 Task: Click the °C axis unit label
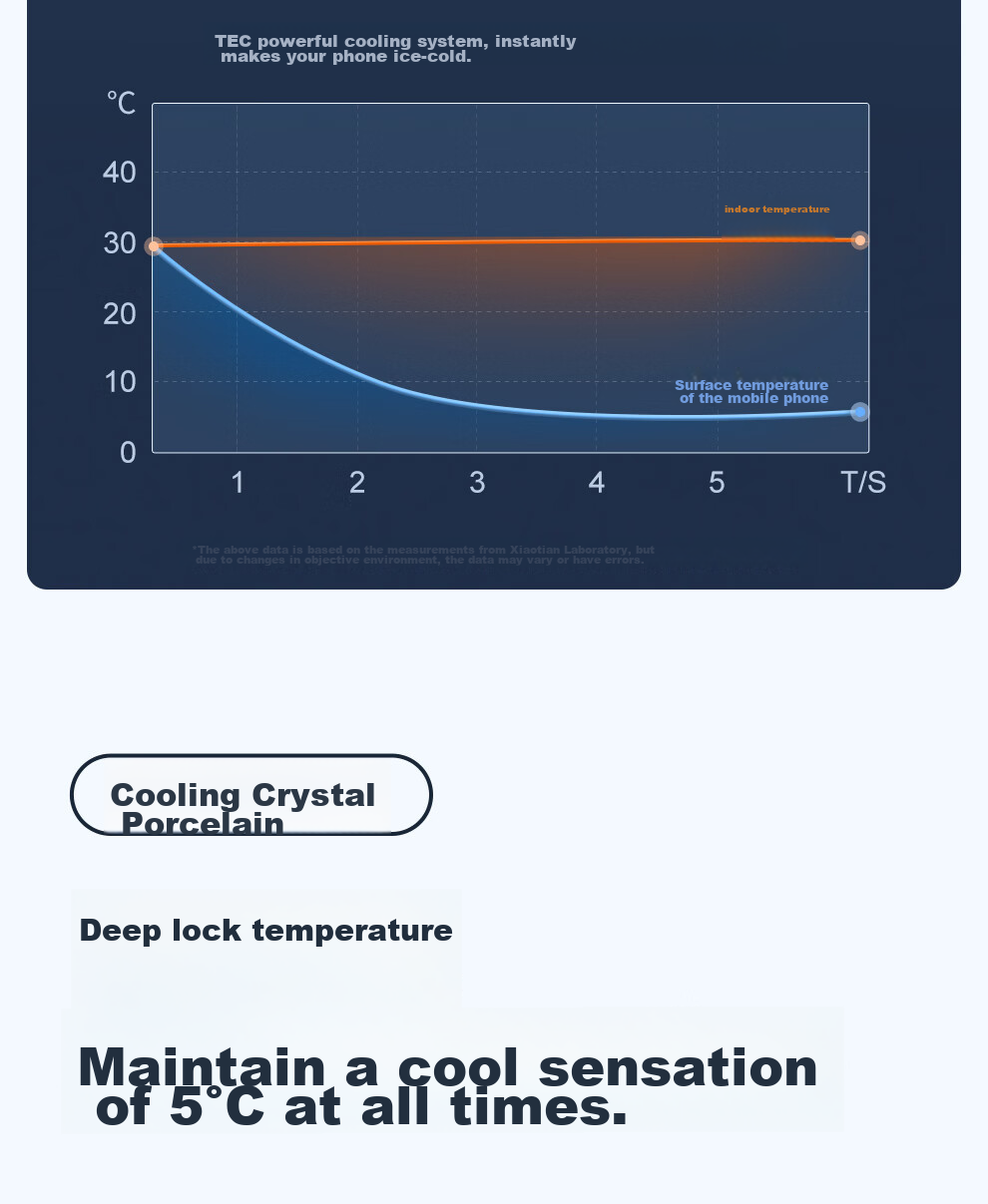tap(121, 103)
